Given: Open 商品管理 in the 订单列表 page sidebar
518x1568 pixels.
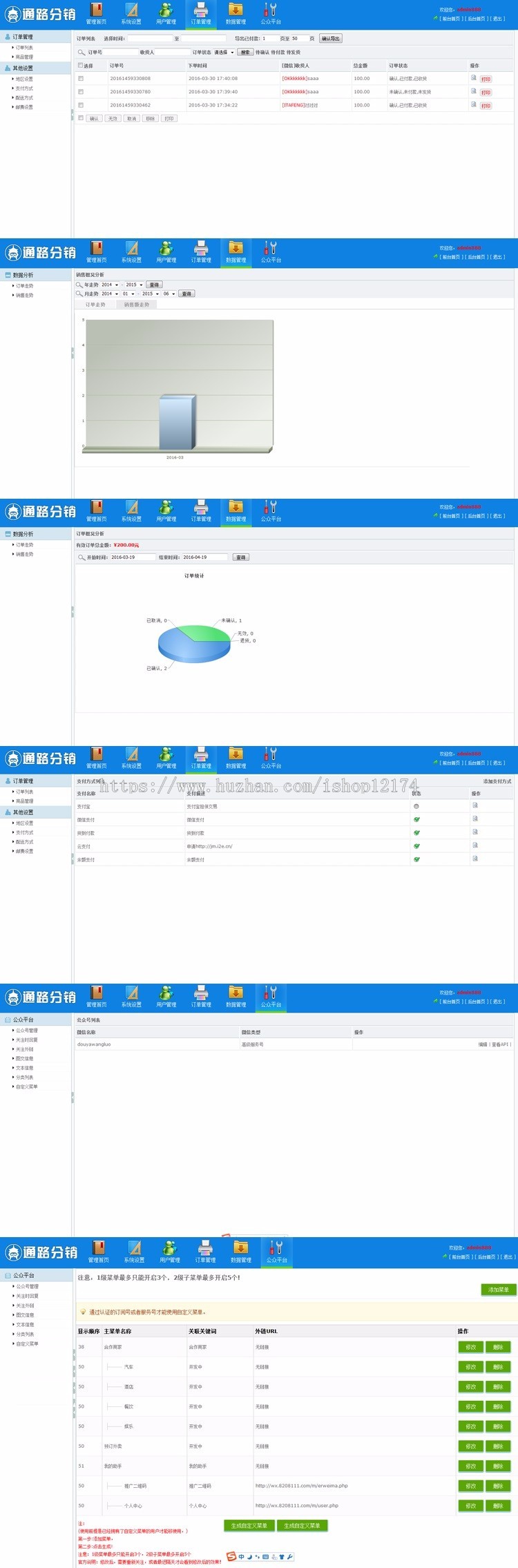Looking at the screenshot, I should point(24,57).
